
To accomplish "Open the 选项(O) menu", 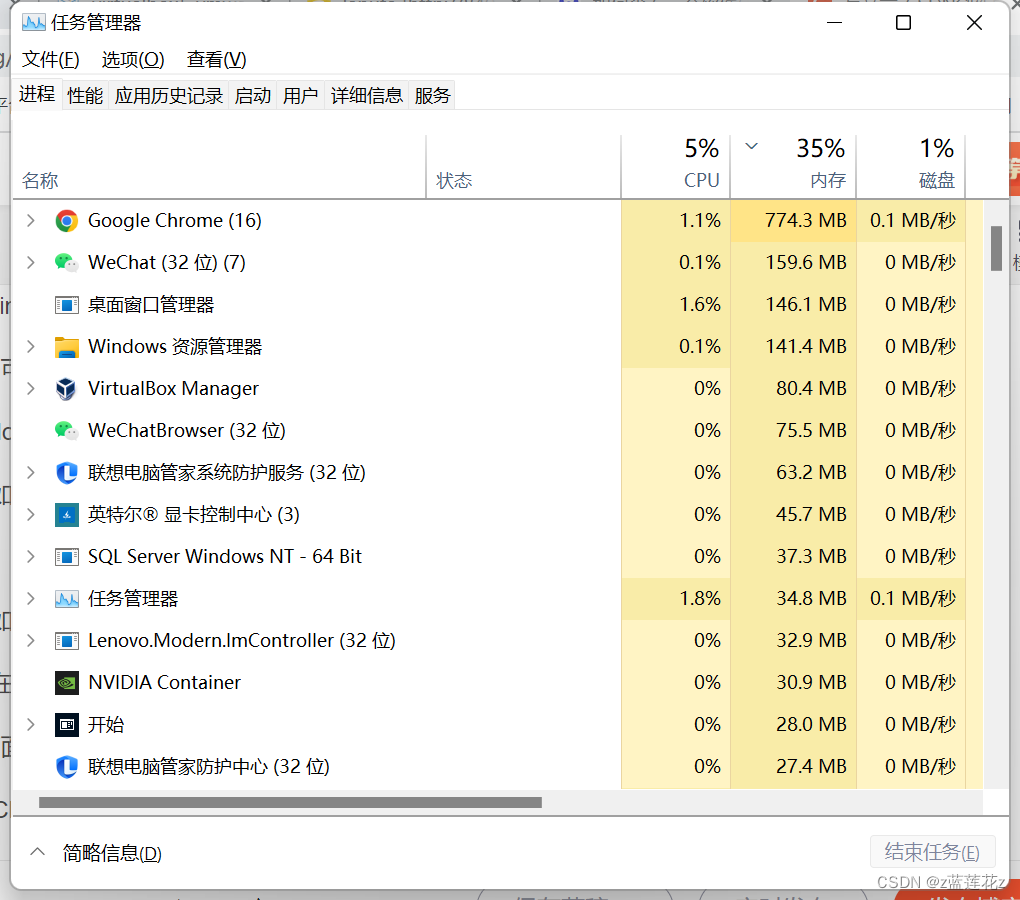I will 133,60.
